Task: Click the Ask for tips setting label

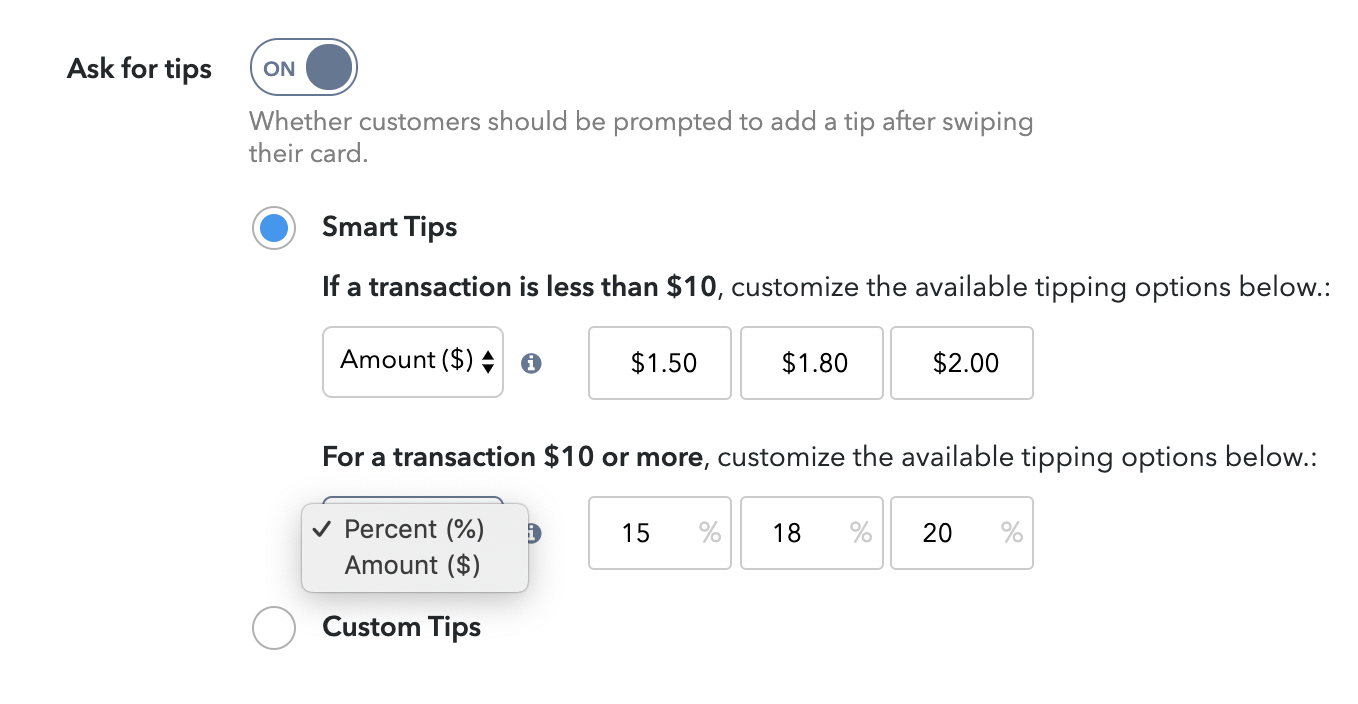Action: click(x=139, y=69)
